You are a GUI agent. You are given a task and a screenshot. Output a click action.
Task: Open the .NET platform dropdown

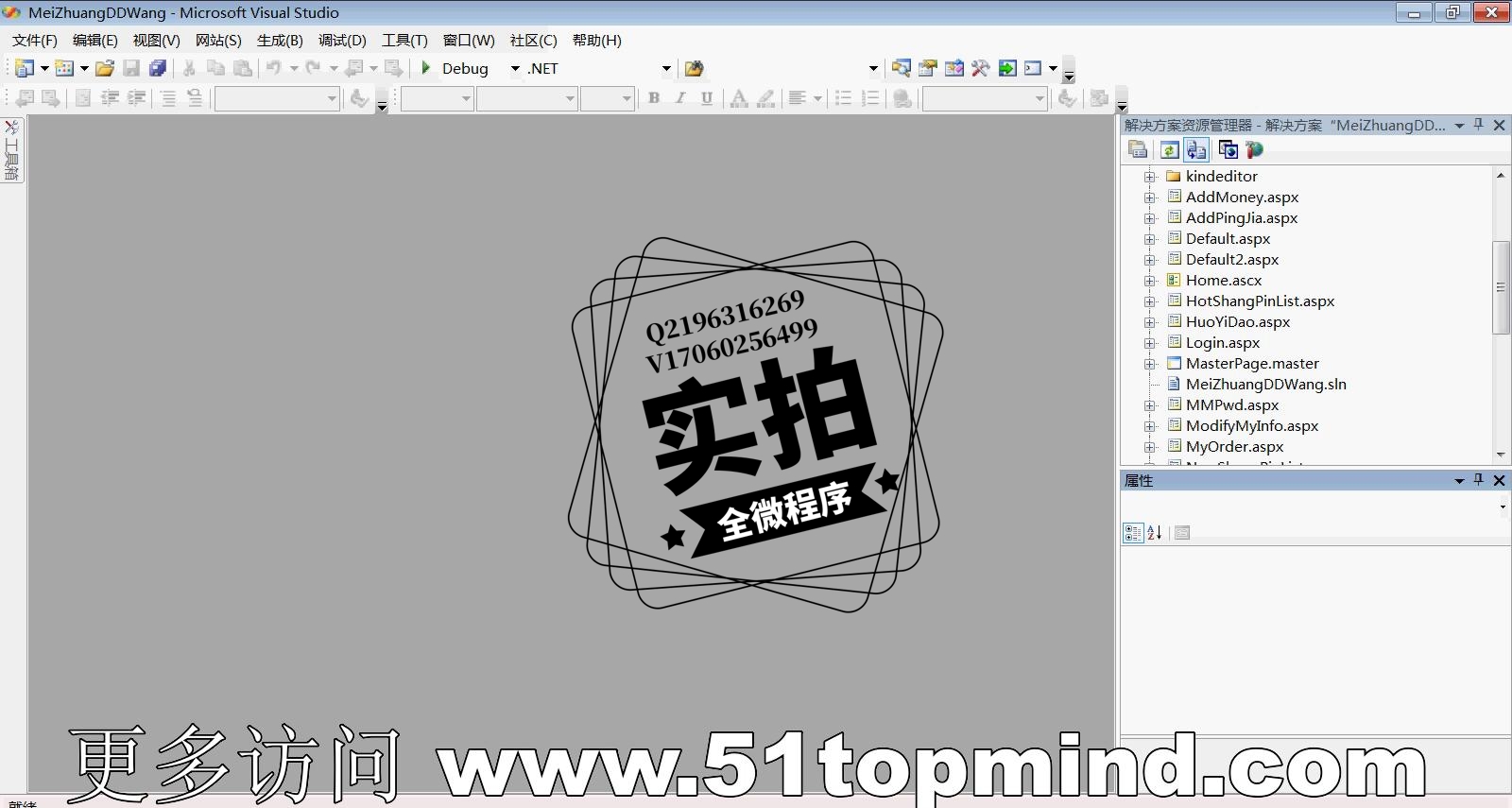(x=666, y=68)
